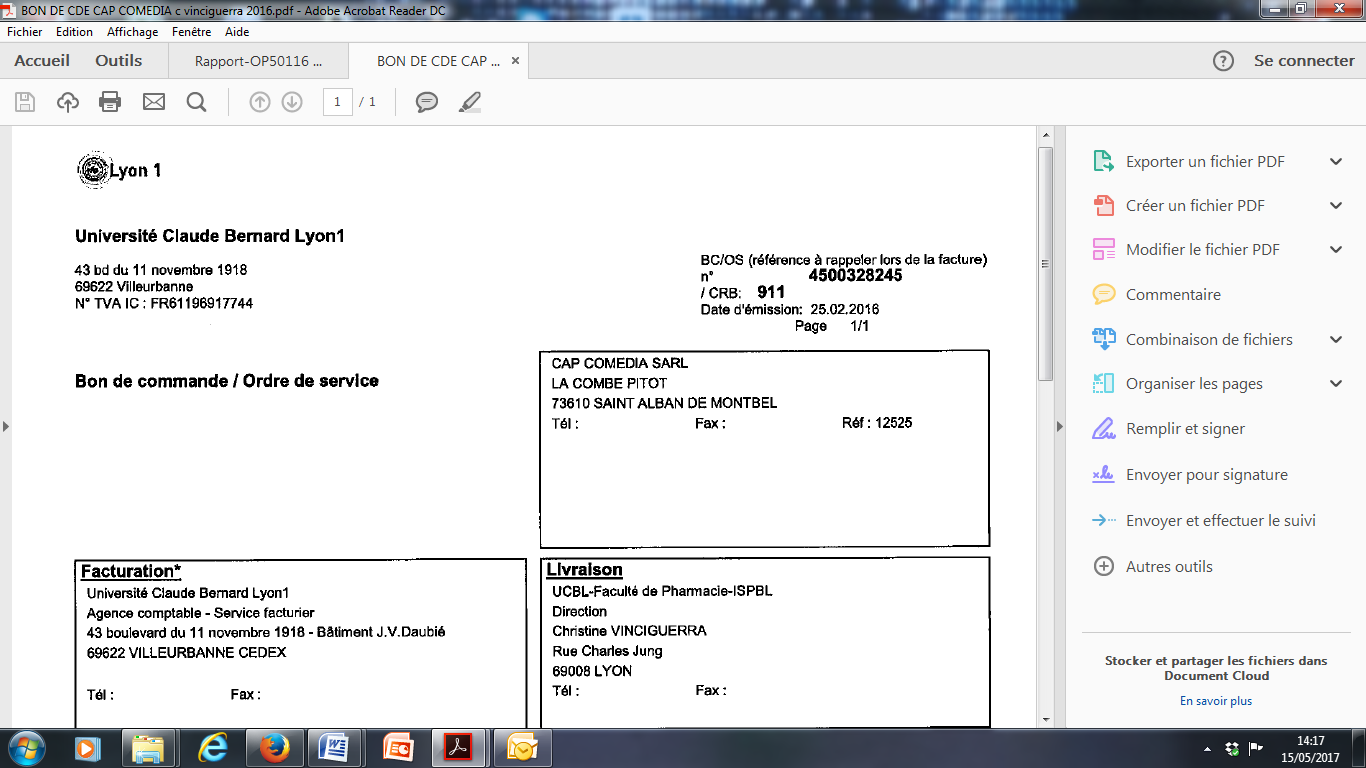Click the Organiser les pages icon

tap(1103, 383)
